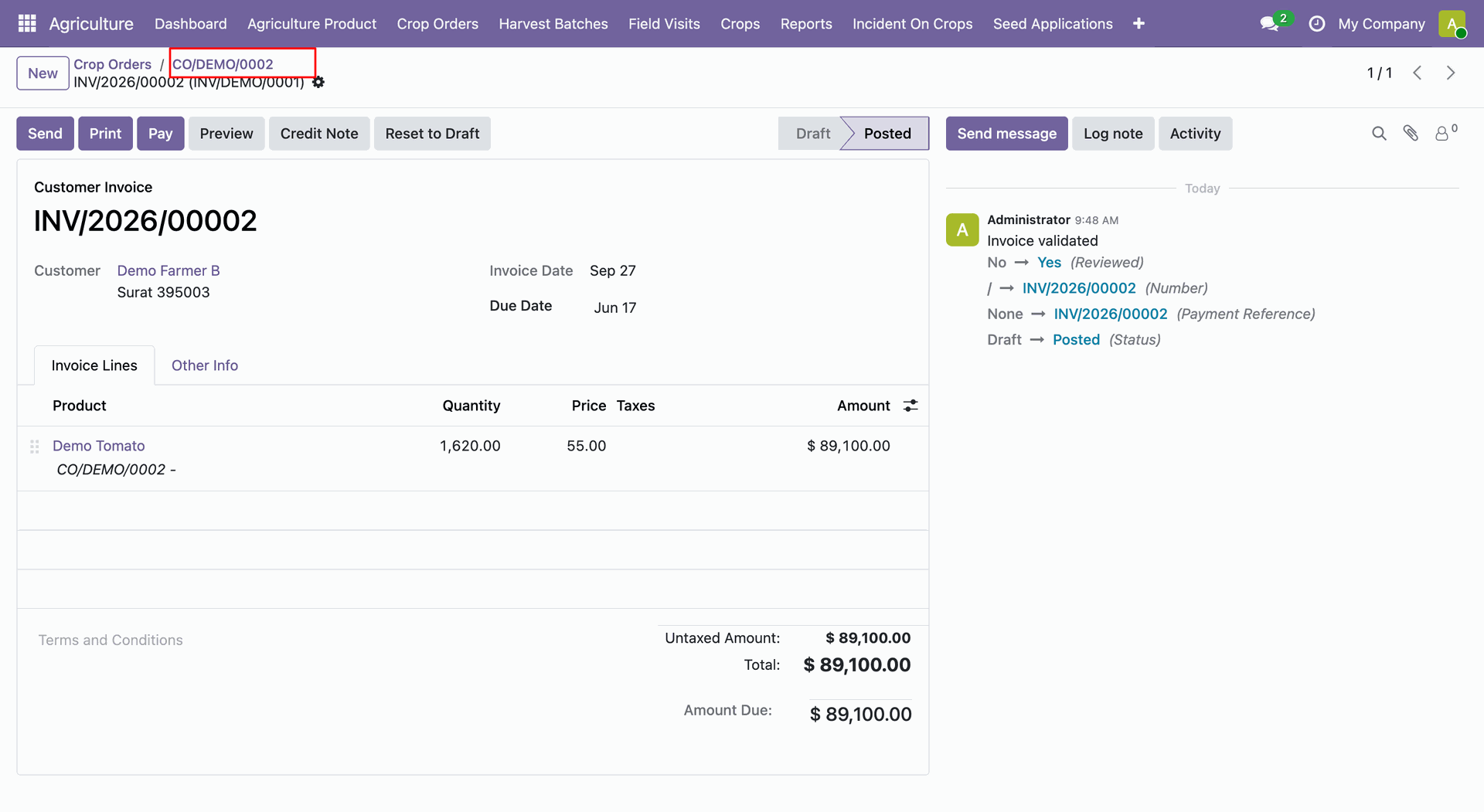Open the activities clock icon
This screenshot has height=812, width=1484.
coord(1316,24)
